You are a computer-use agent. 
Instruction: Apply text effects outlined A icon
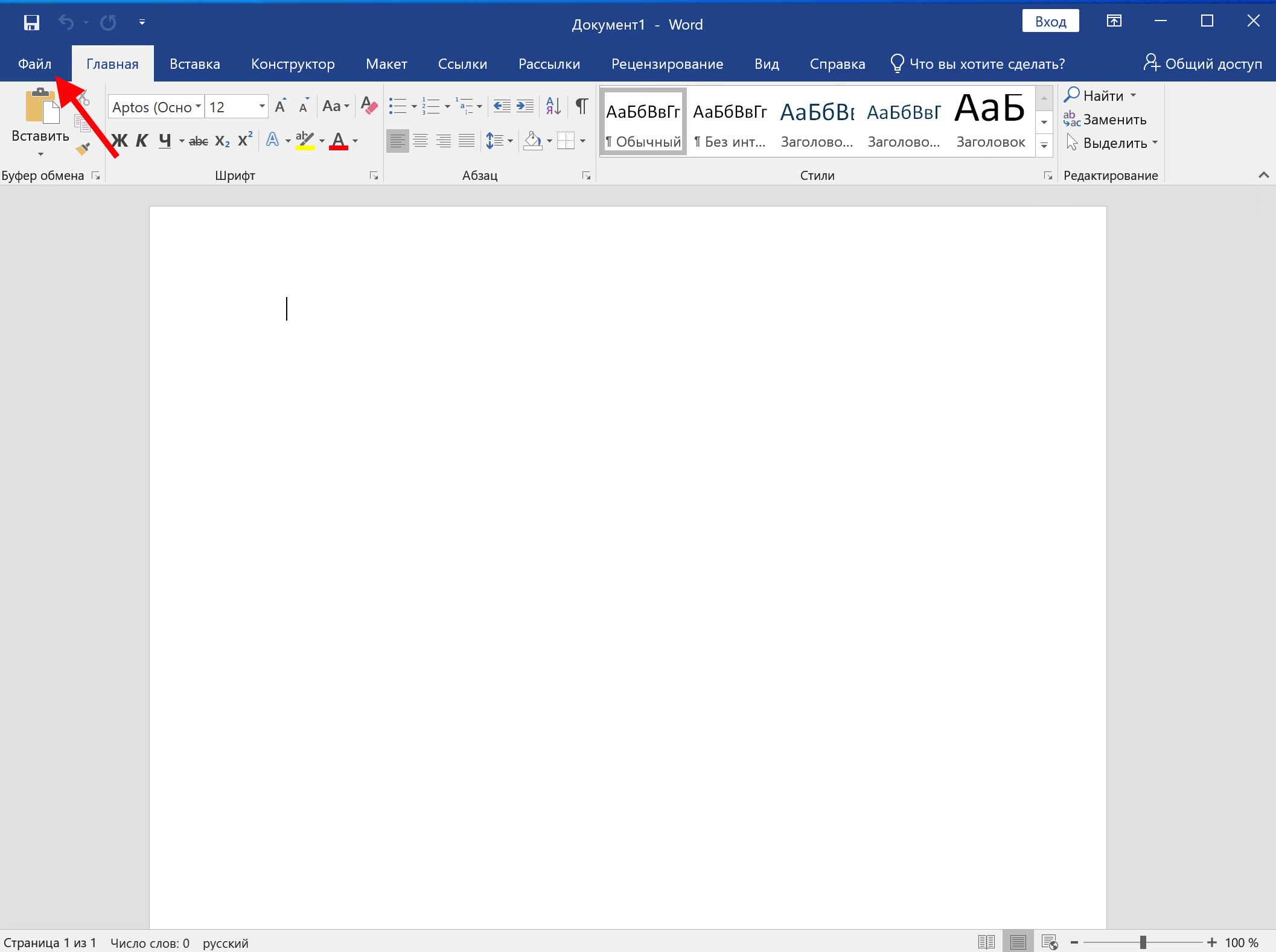click(x=273, y=140)
